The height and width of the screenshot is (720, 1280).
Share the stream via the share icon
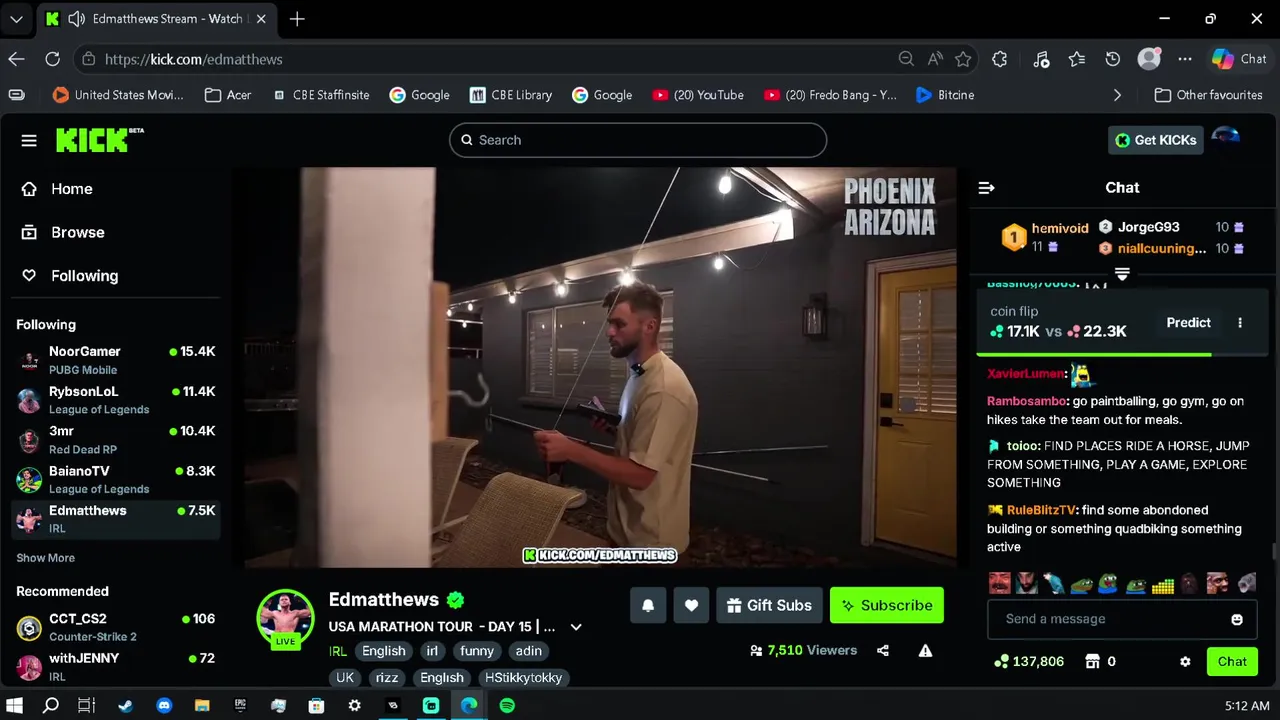[x=883, y=650]
